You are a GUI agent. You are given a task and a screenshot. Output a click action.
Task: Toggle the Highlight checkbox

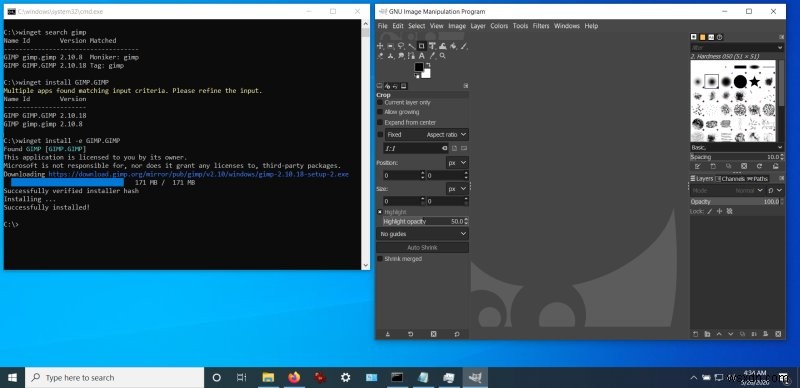[380, 212]
